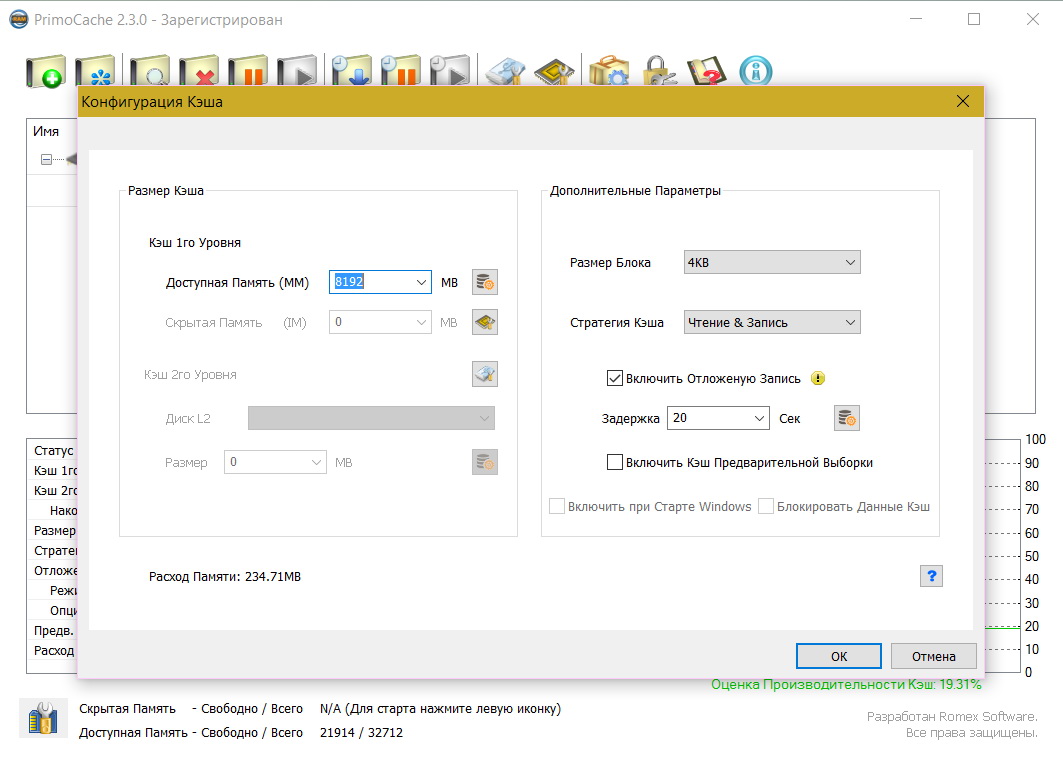The width and height of the screenshot is (1063, 758).
Task: Open invisible memory management chip icon
Action: pyautogui.click(x=555, y=71)
